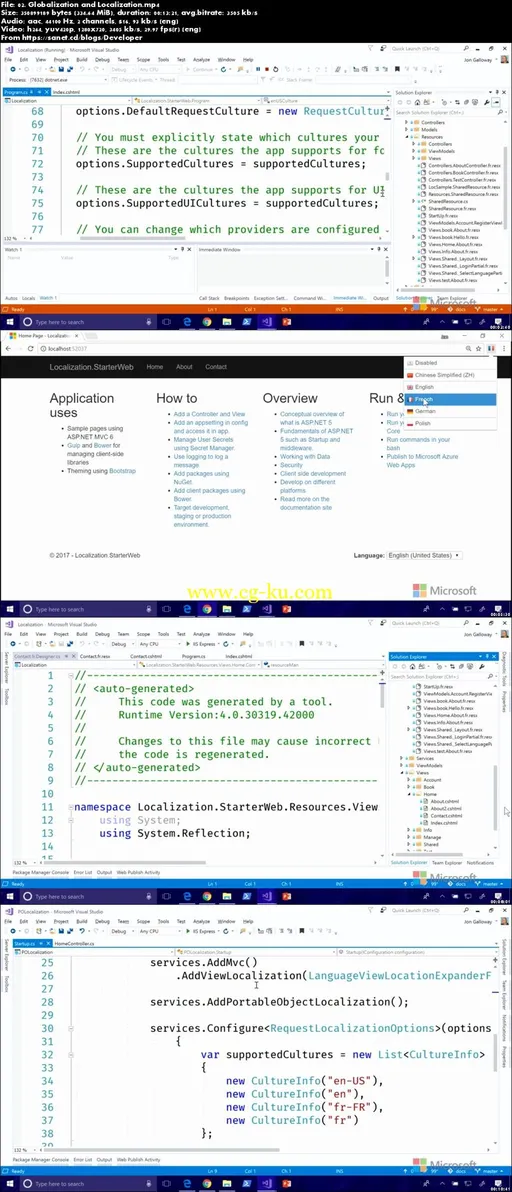Follow the Add a Controller and View link
This screenshot has height=1192, width=512.
coord(209,414)
